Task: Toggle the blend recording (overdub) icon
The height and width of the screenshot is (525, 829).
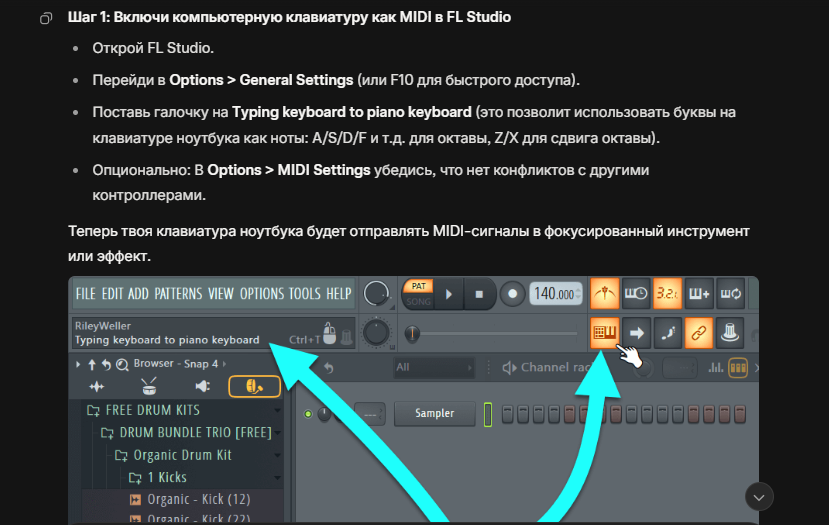Action: [x=698, y=293]
